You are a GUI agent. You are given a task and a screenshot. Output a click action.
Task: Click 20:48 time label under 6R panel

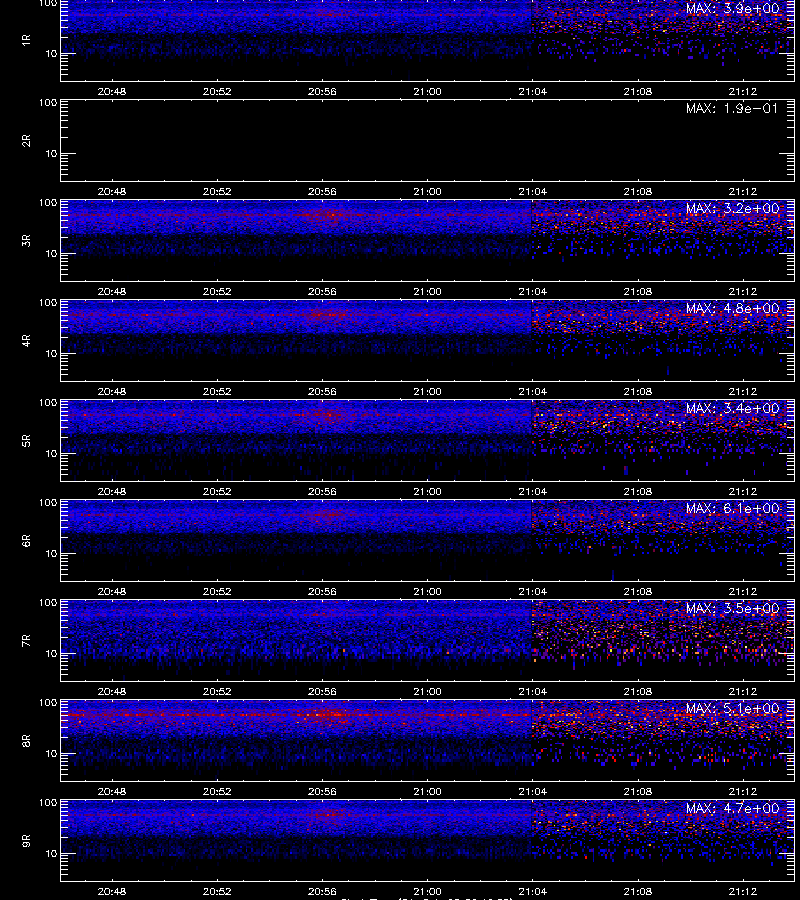pos(112,591)
